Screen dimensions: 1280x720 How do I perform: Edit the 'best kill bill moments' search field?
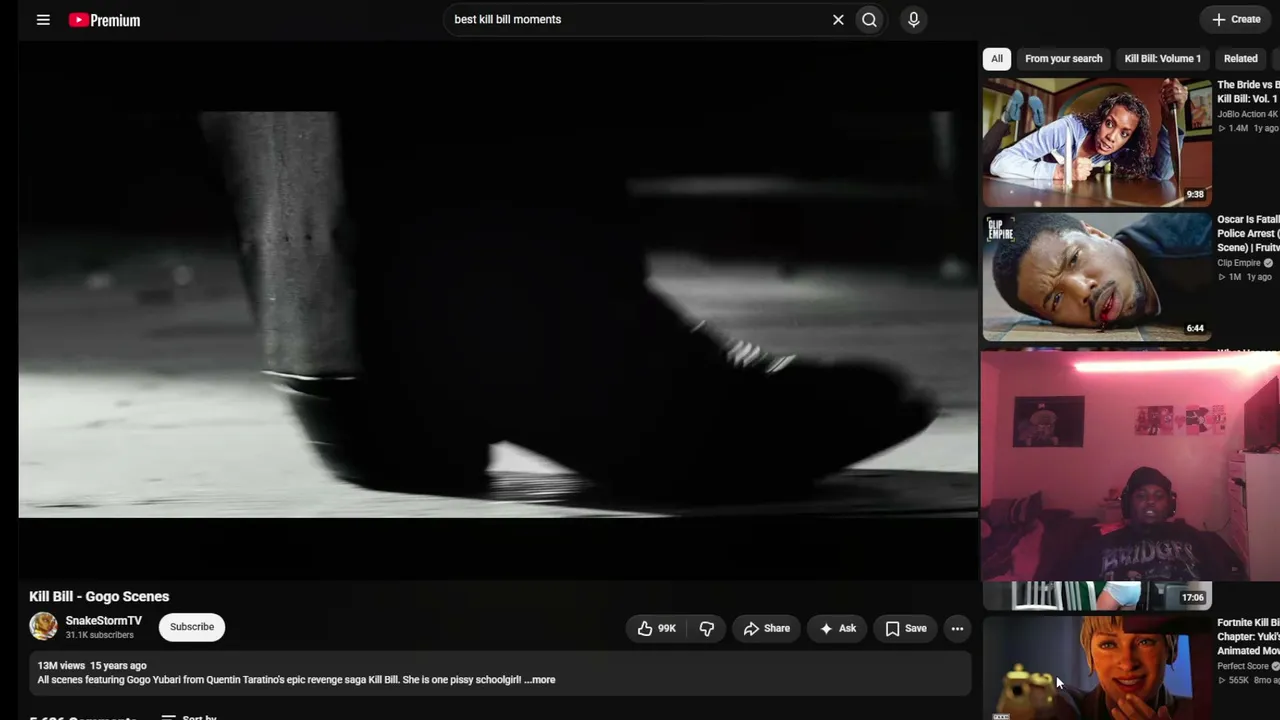point(638,20)
